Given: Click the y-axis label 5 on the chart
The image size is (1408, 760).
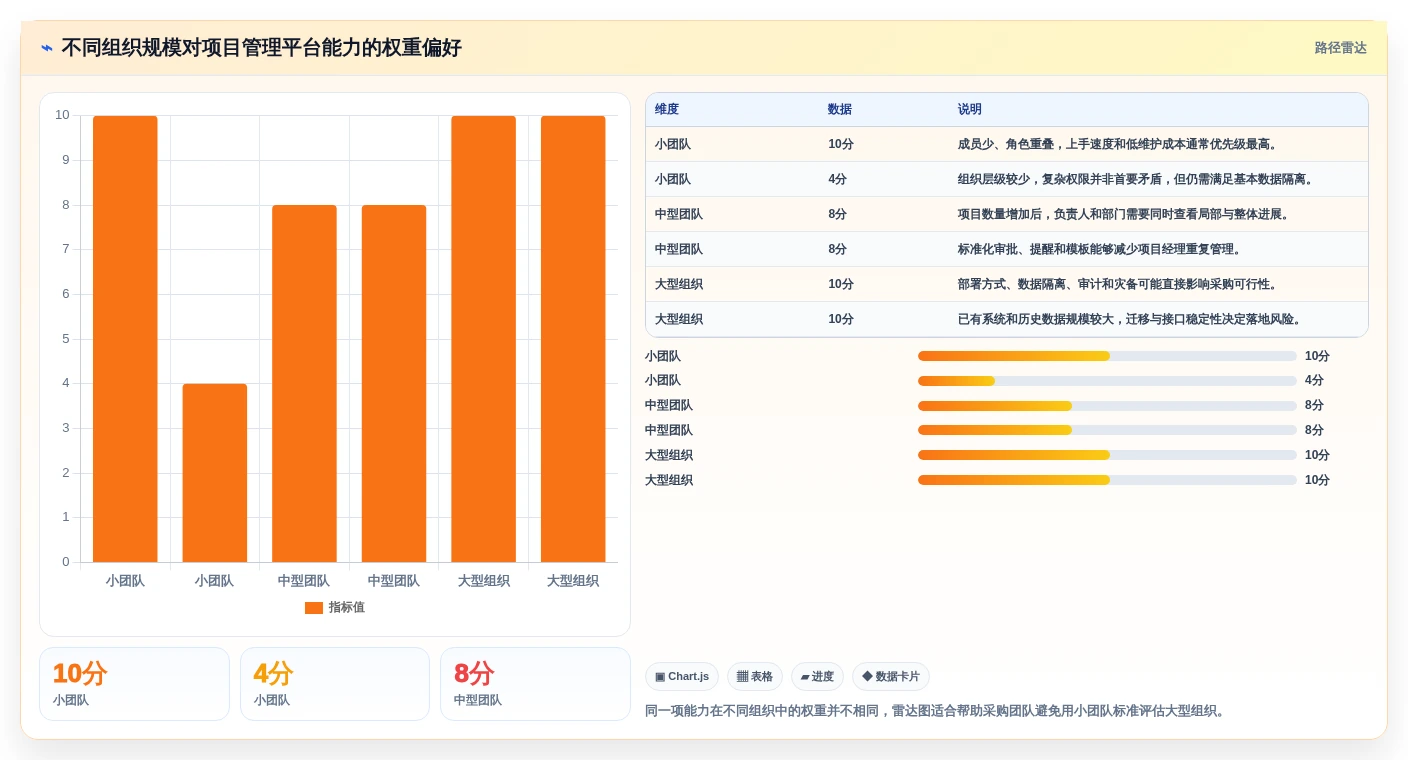Looking at the screenshot, I should (x=66, y=339).
